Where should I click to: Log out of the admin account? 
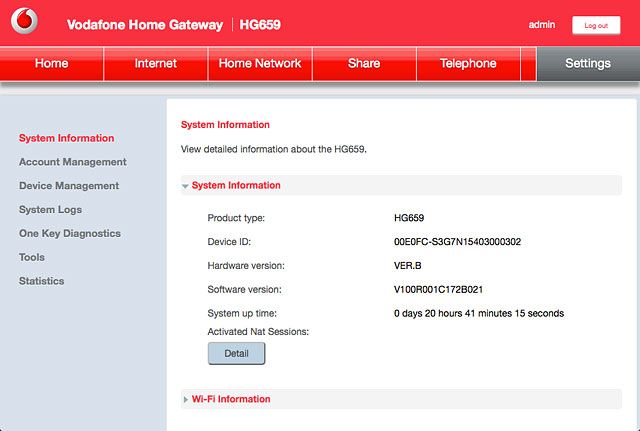[x=596, y=25]
